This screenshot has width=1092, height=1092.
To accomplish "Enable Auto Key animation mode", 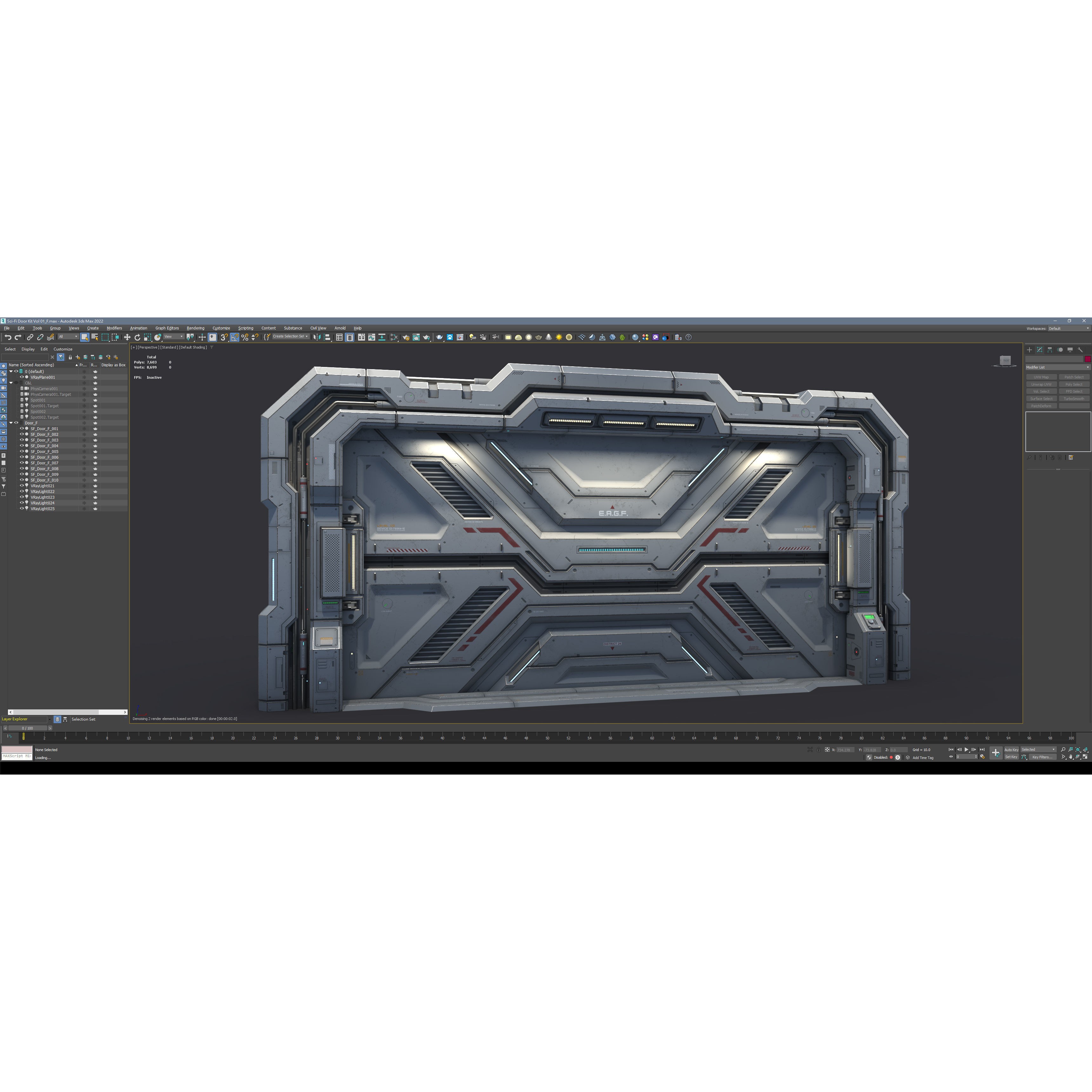I will pyautogui.click(x=1012, y=750).
